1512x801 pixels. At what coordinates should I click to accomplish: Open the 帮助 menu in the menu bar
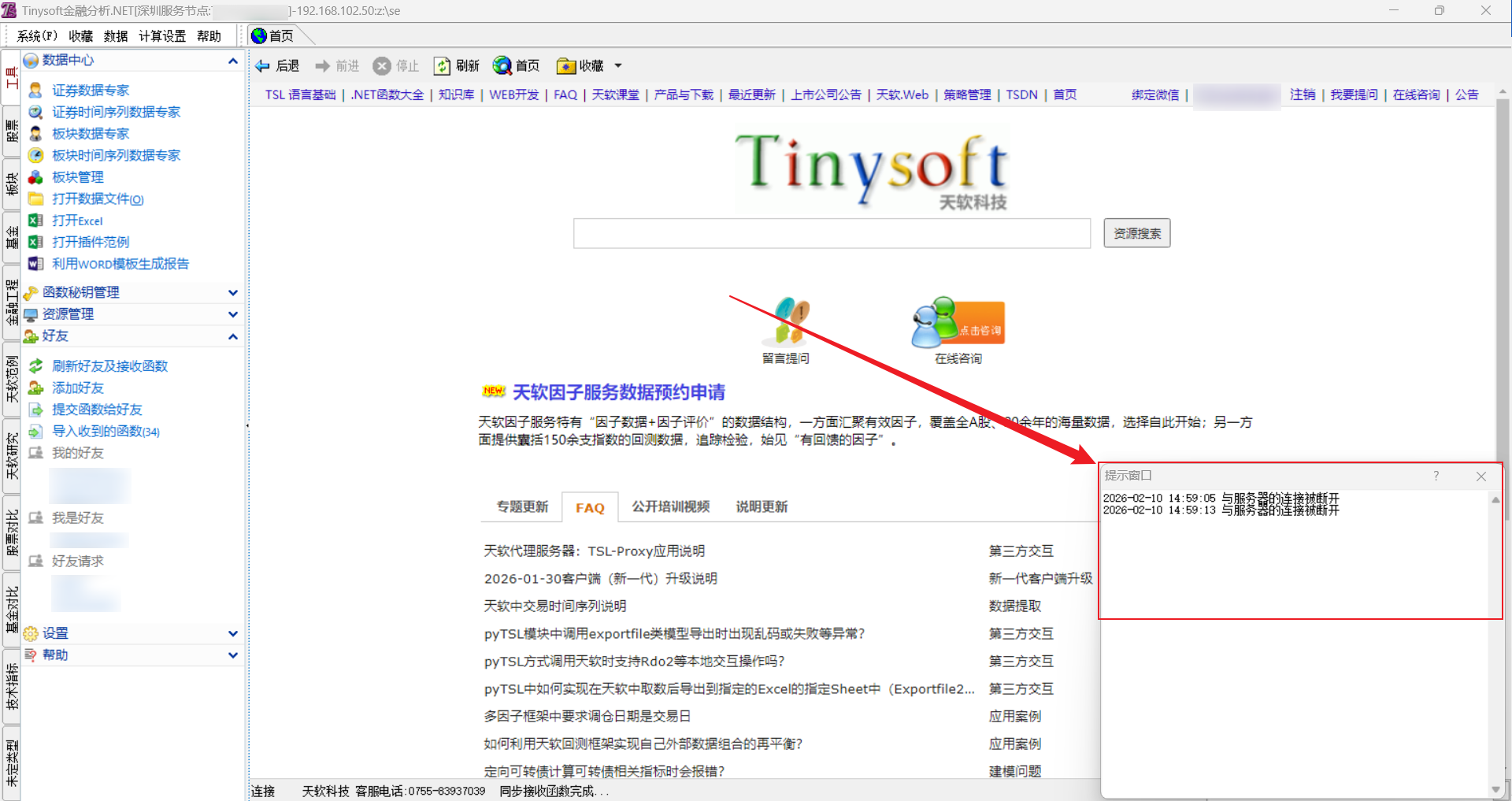pyautogui.click(x=209, y=36)
